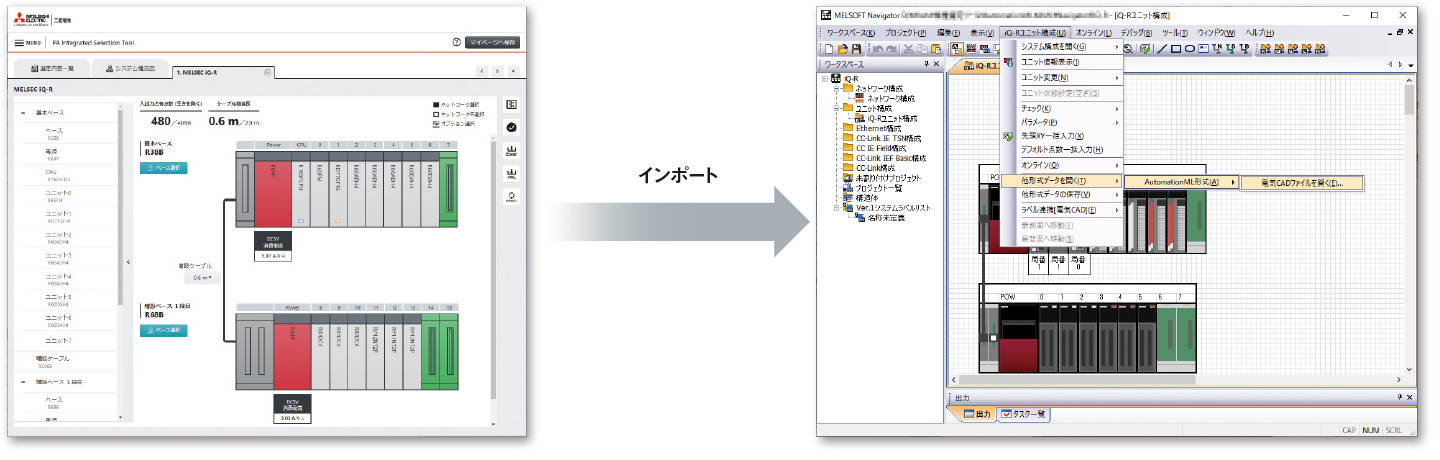Click the list panel icon atop right sidebar
The image size is (1440, 460).
point(511,104)
